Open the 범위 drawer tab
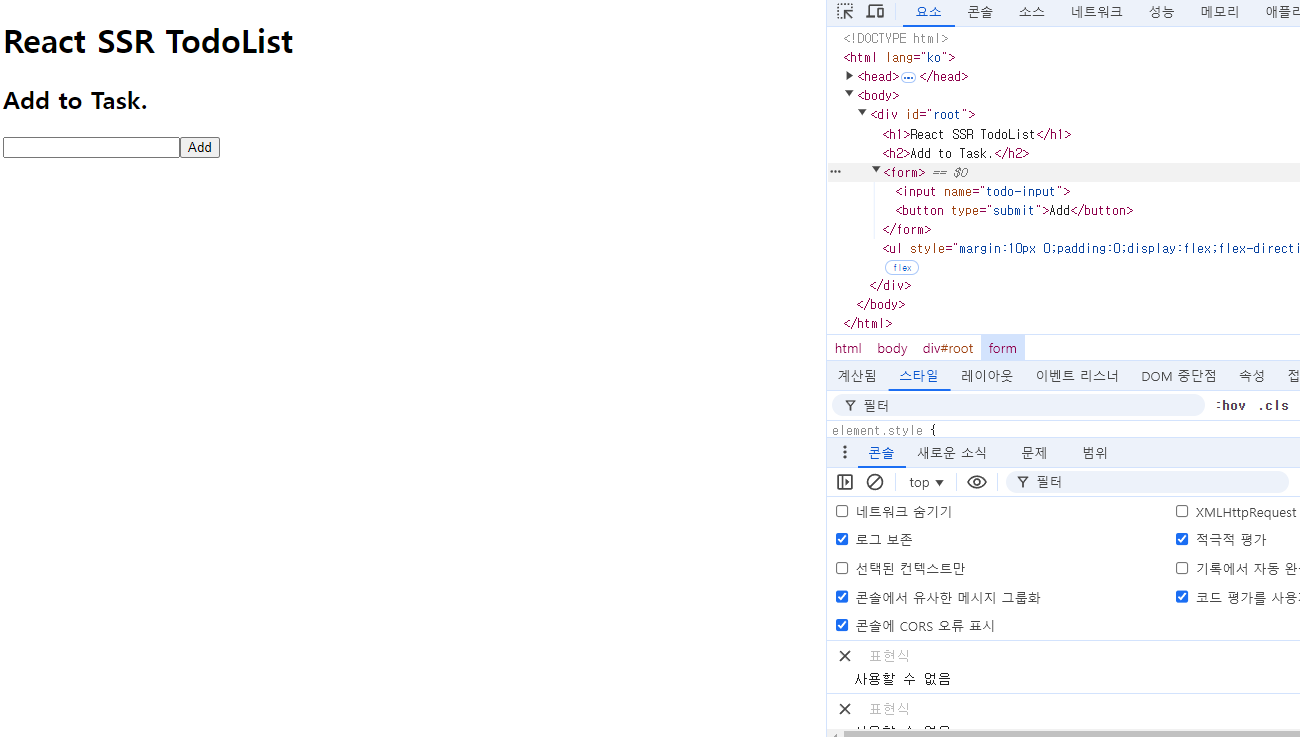1300x737 pixels. point(1095,453)
